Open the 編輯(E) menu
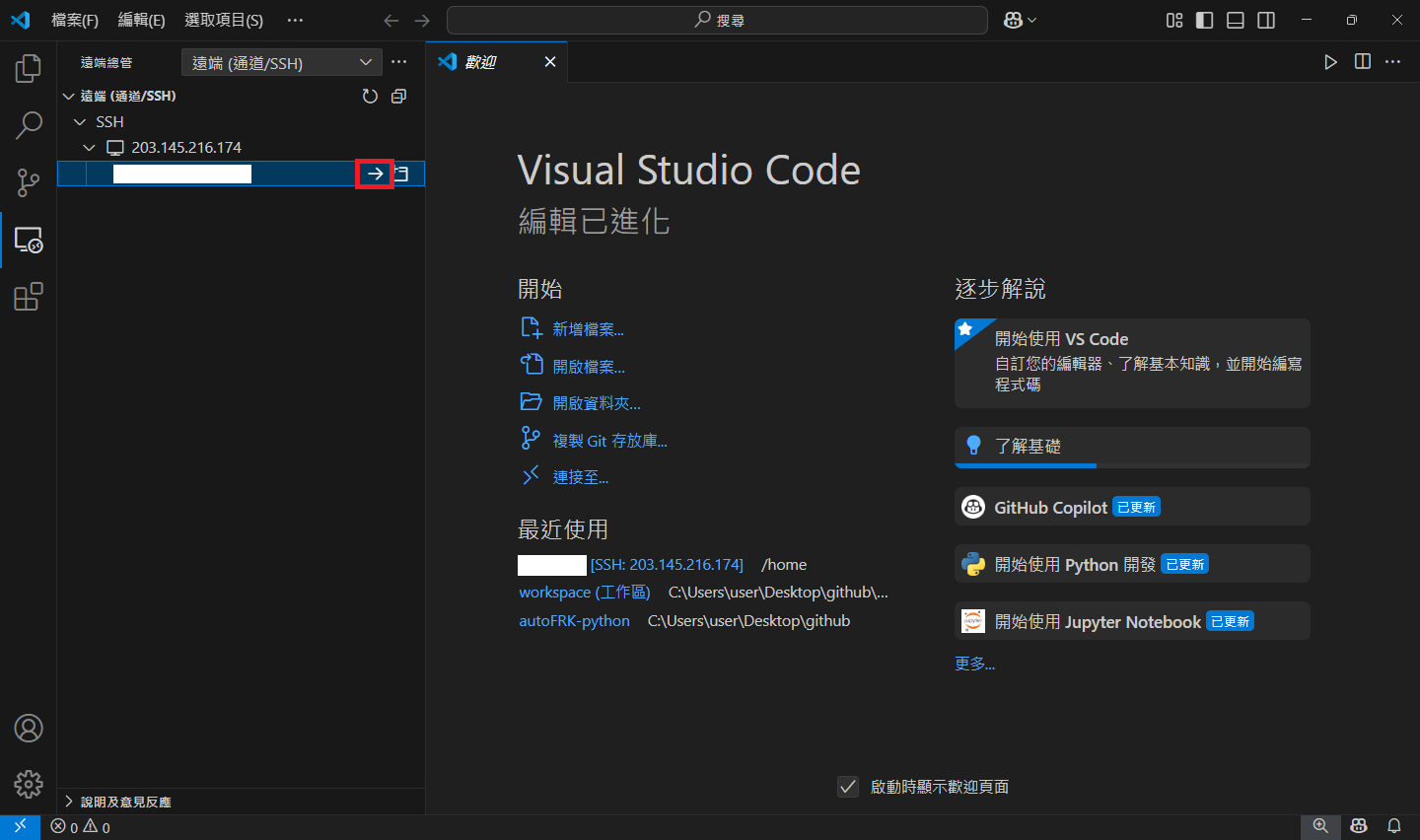Screen dimensions: 1420x840 tap(141, 20)
